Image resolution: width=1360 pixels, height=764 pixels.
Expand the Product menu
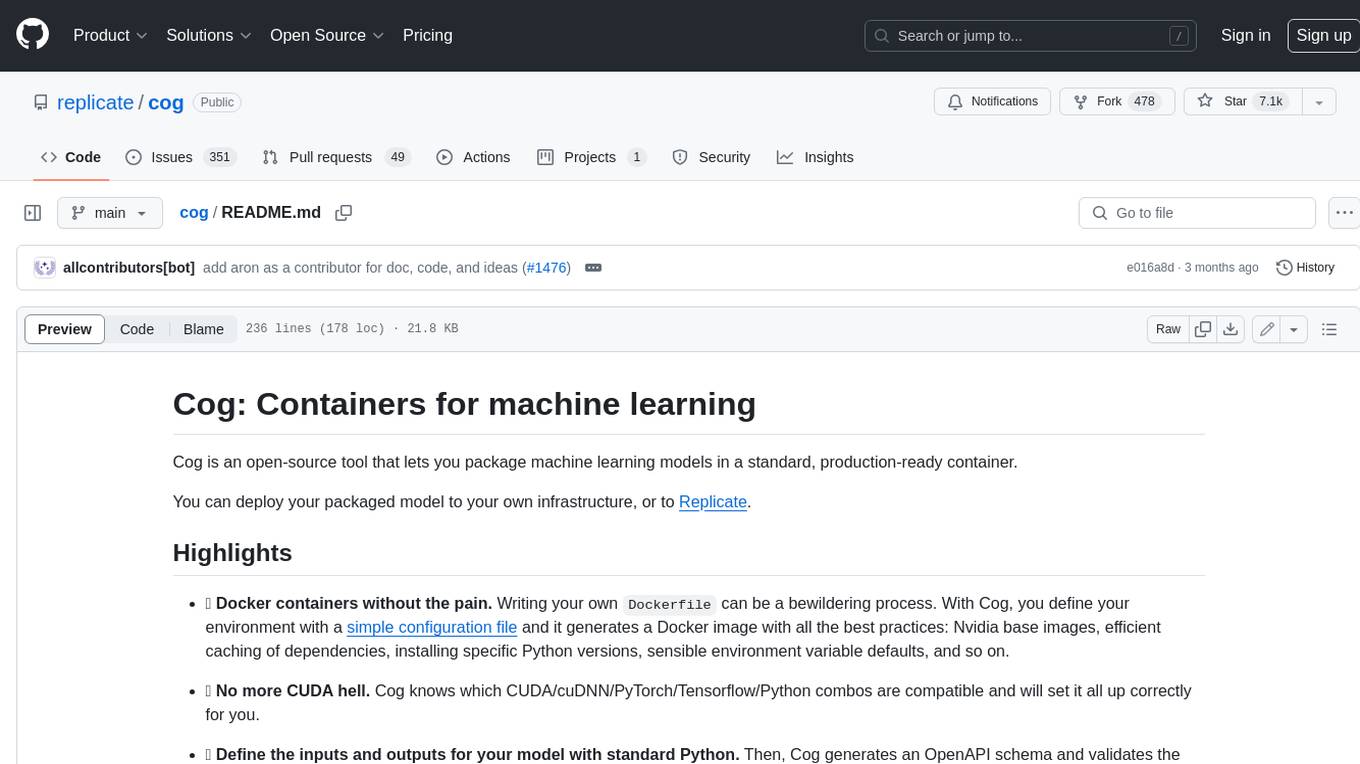point(111,35)
